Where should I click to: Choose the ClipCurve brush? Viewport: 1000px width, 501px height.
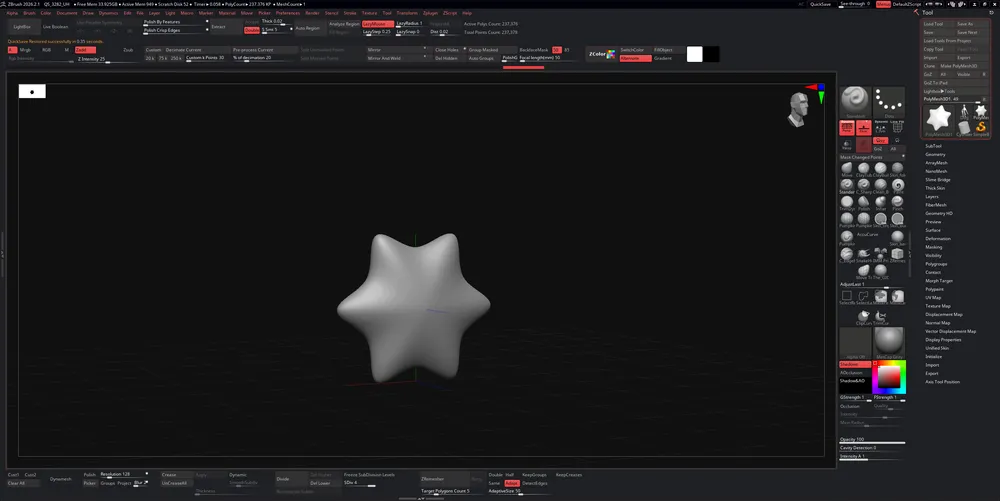pyautogui.click(x=864, y=317)
